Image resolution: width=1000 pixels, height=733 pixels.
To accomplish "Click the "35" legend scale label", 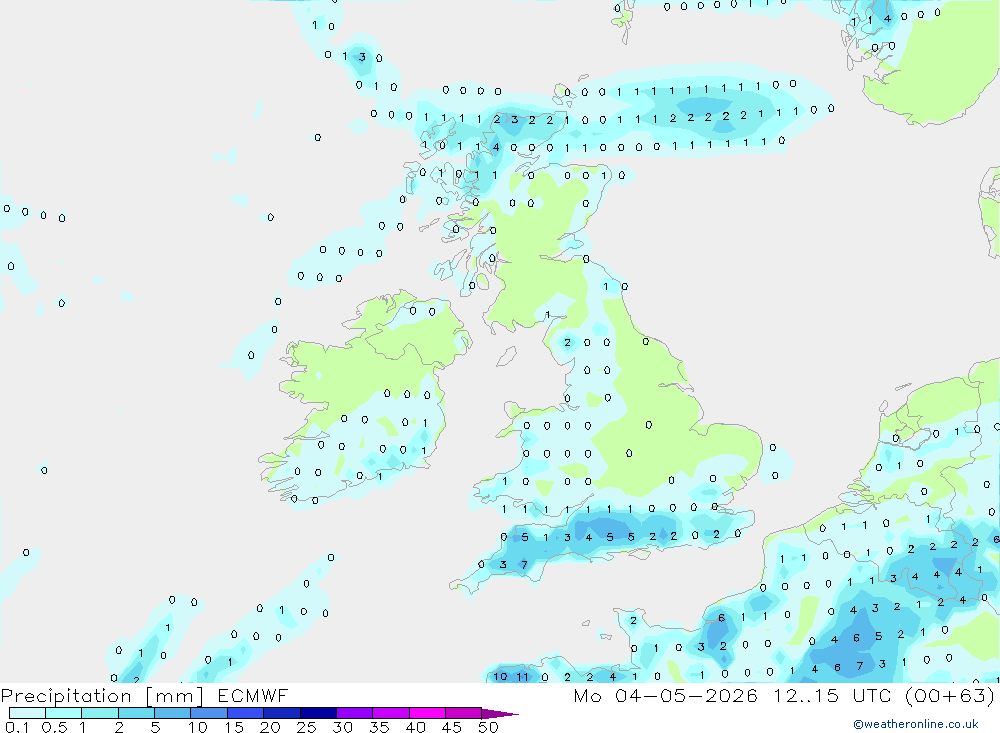I will pyautogui.click(x=379, y=727).
